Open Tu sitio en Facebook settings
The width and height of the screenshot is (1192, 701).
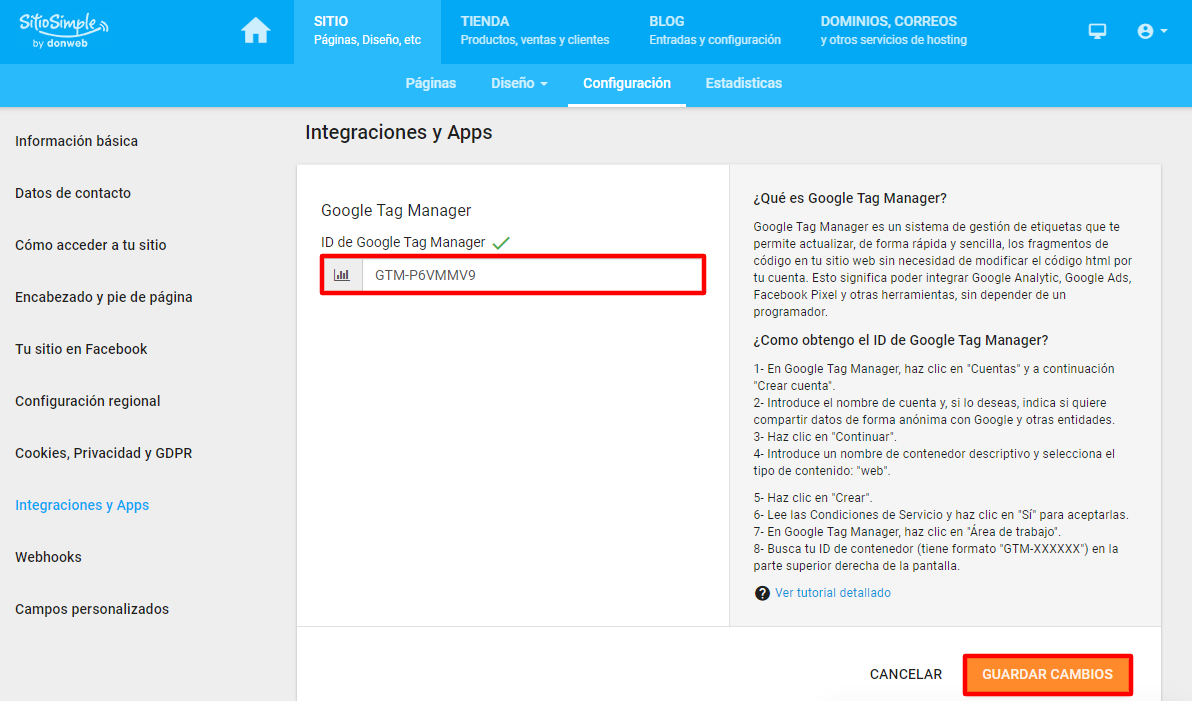click(x=81, y=349)
